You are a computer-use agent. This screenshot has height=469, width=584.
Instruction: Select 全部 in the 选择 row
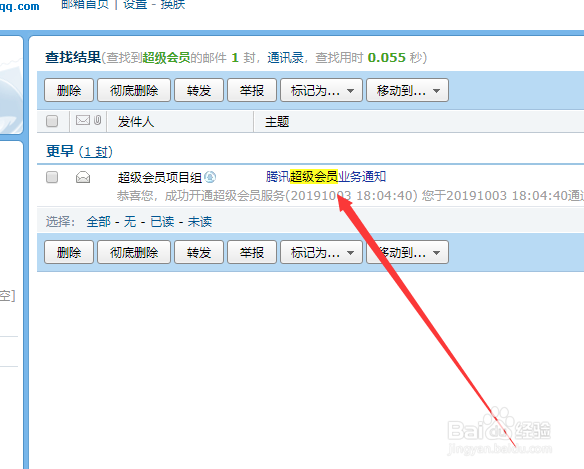pos(98,222)
